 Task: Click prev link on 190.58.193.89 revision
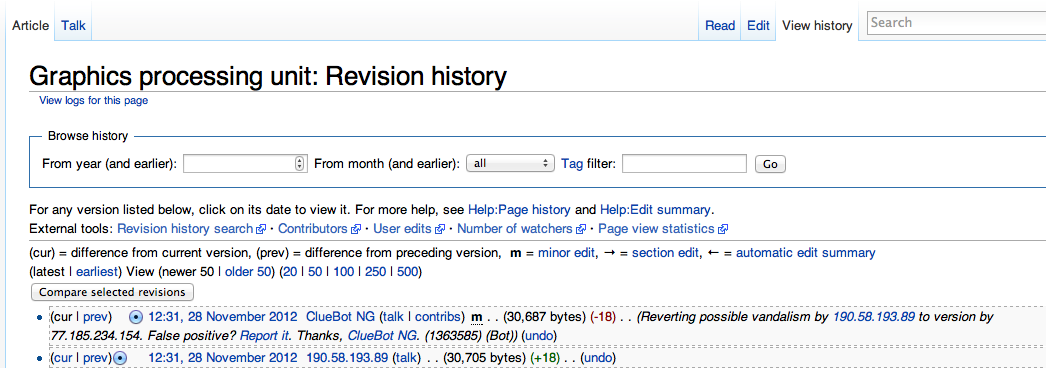tap(95, 358)
